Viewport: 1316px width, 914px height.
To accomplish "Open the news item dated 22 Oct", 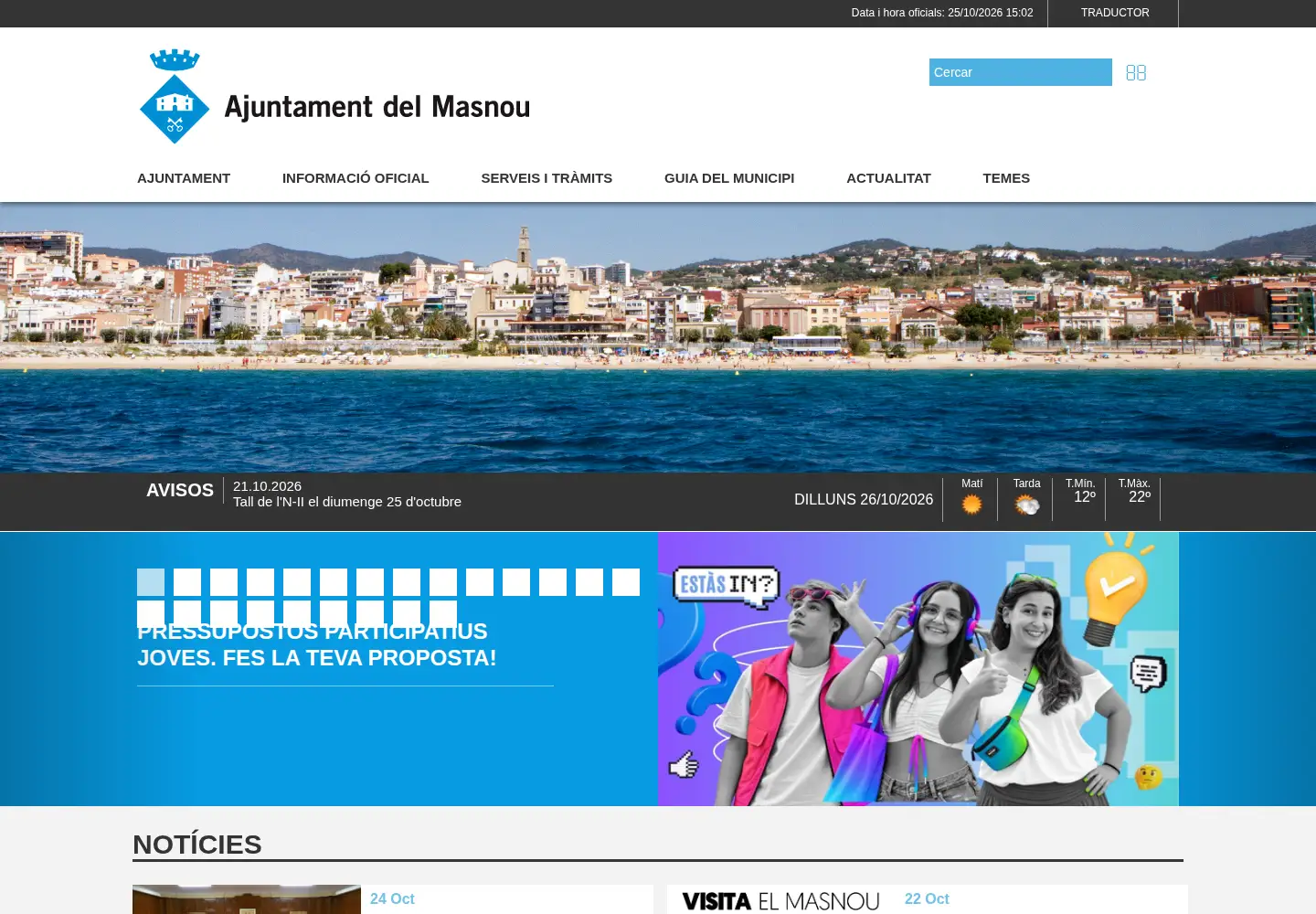I will point(927,899).
